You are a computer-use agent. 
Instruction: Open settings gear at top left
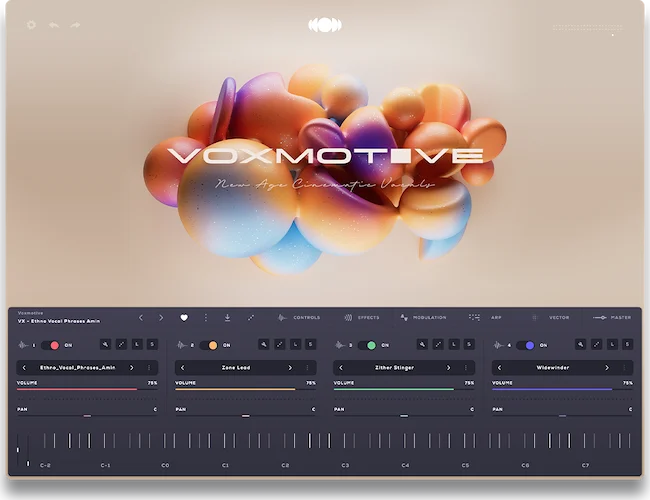pos(31,25)
